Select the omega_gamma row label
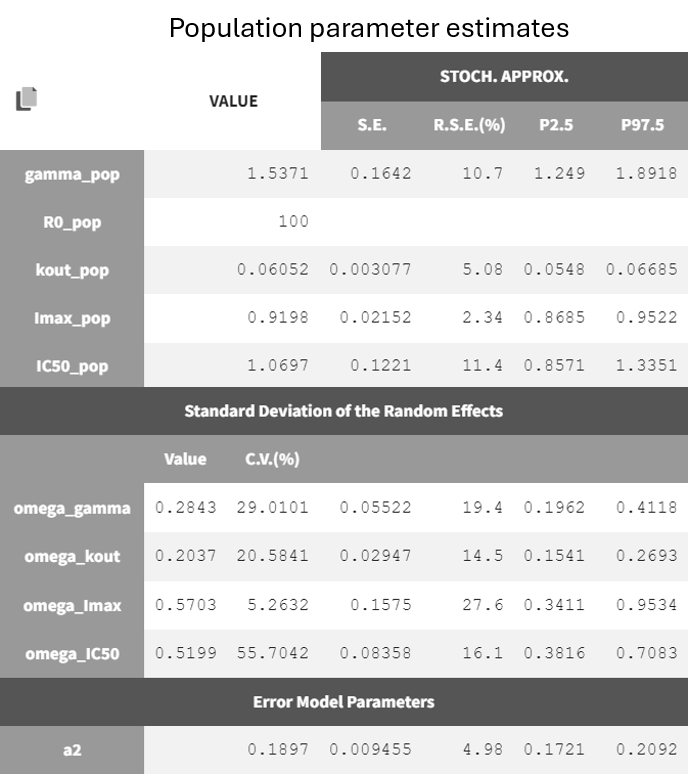This screenshot has width=688, height=774. pos(72,508)
